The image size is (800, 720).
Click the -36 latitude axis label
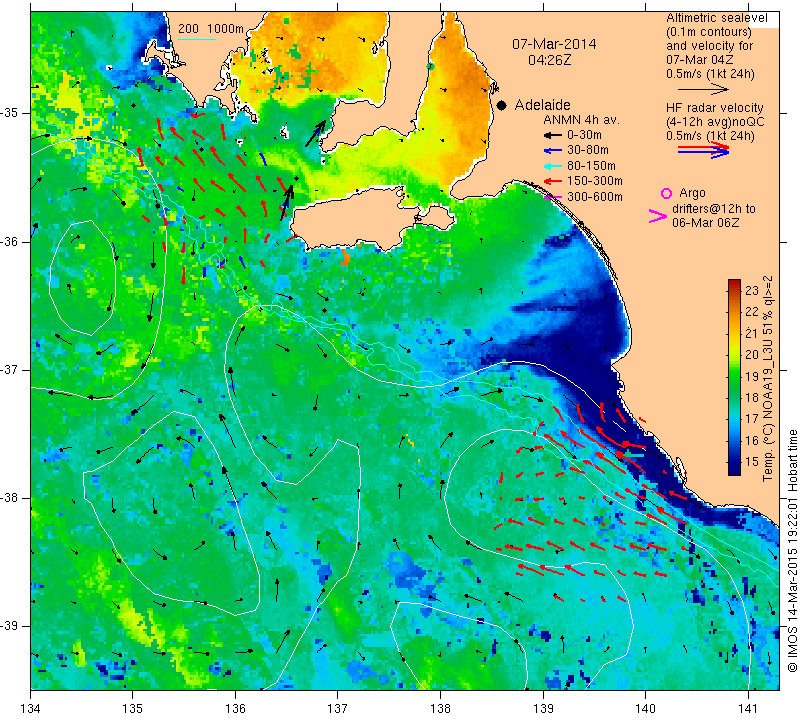[x=11, y=241]
